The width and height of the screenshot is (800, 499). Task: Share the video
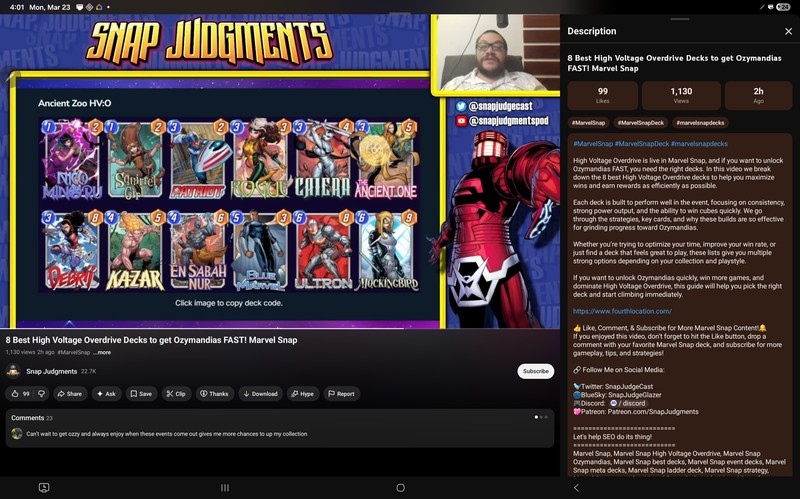tap(69, 393)
